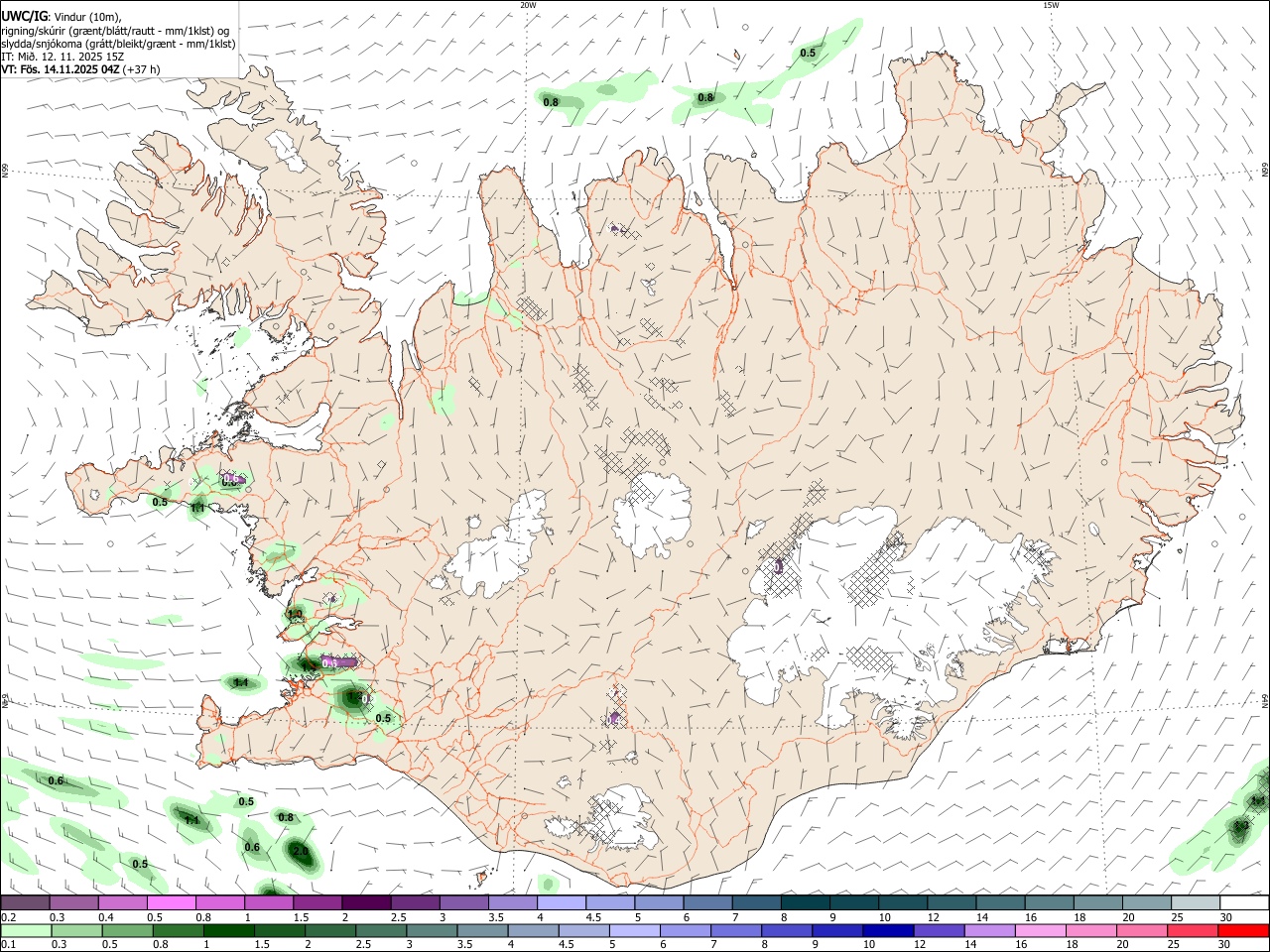The image size is (1270, 952).
Task: Pick the dark teal 9 swatch in upper legend
Action: click(x=855, y=902)
